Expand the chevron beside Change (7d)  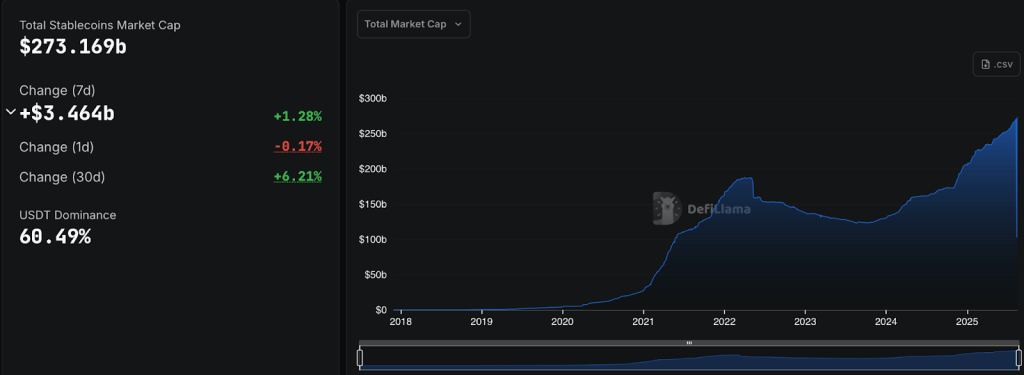coord(10,112)
